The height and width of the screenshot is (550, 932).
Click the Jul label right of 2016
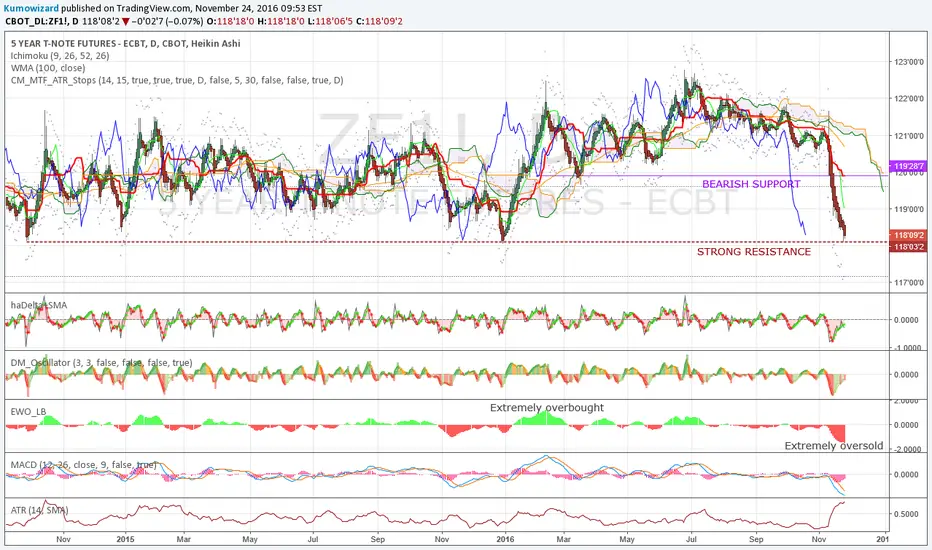point(691,539)
